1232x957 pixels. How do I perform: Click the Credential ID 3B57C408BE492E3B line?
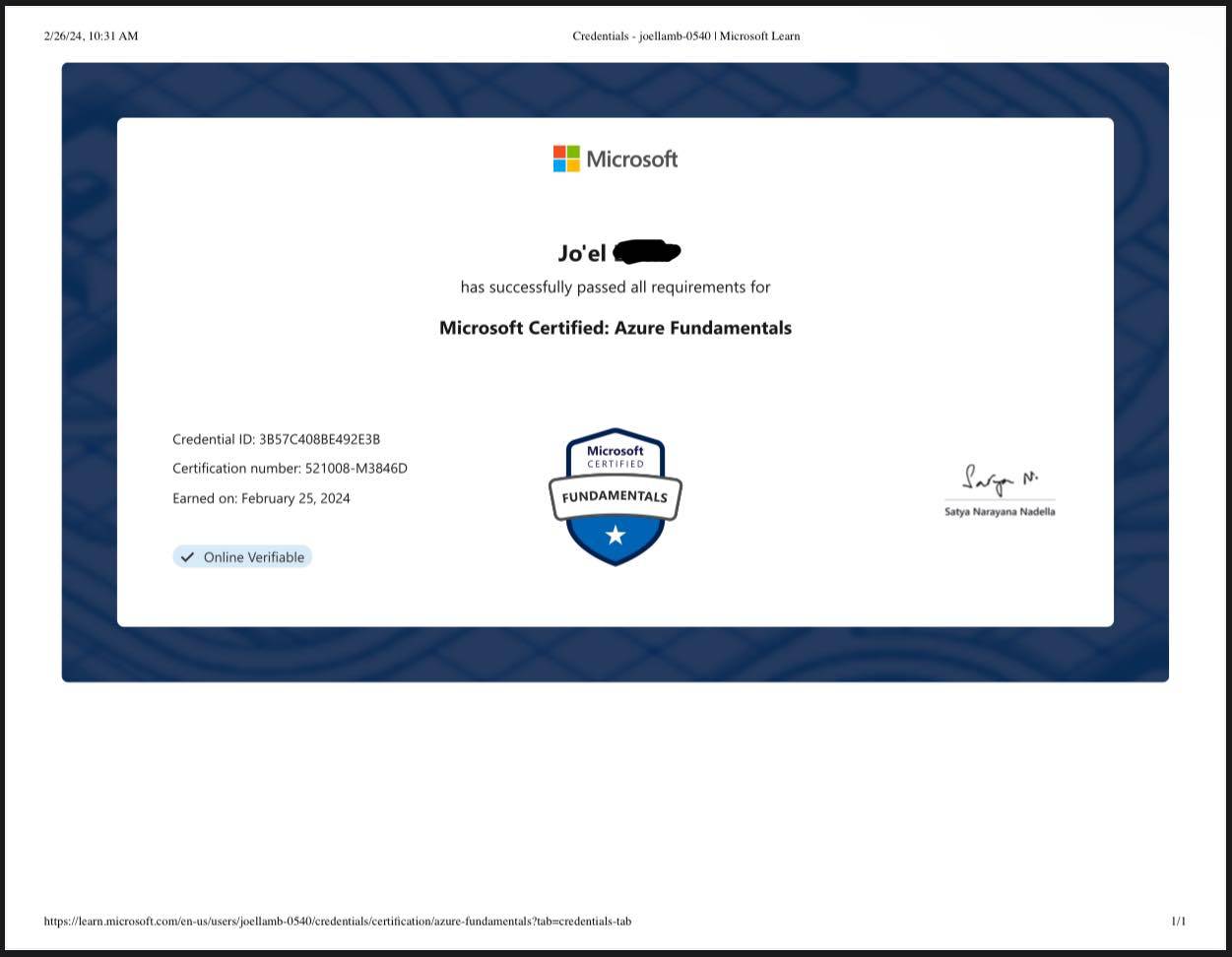(277, 439)
